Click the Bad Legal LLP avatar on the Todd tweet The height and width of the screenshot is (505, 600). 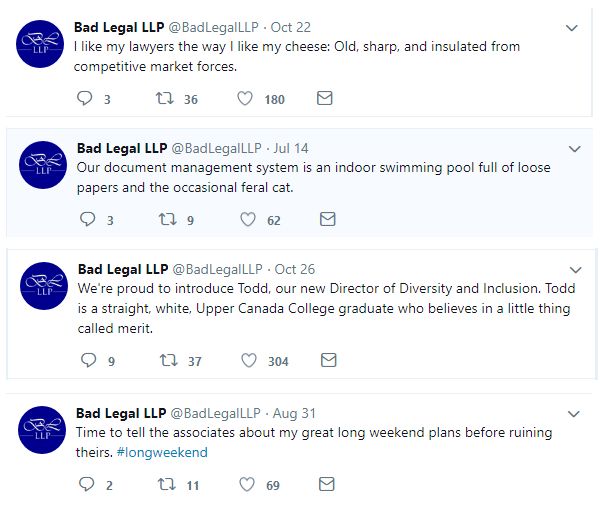click(43, 287)
